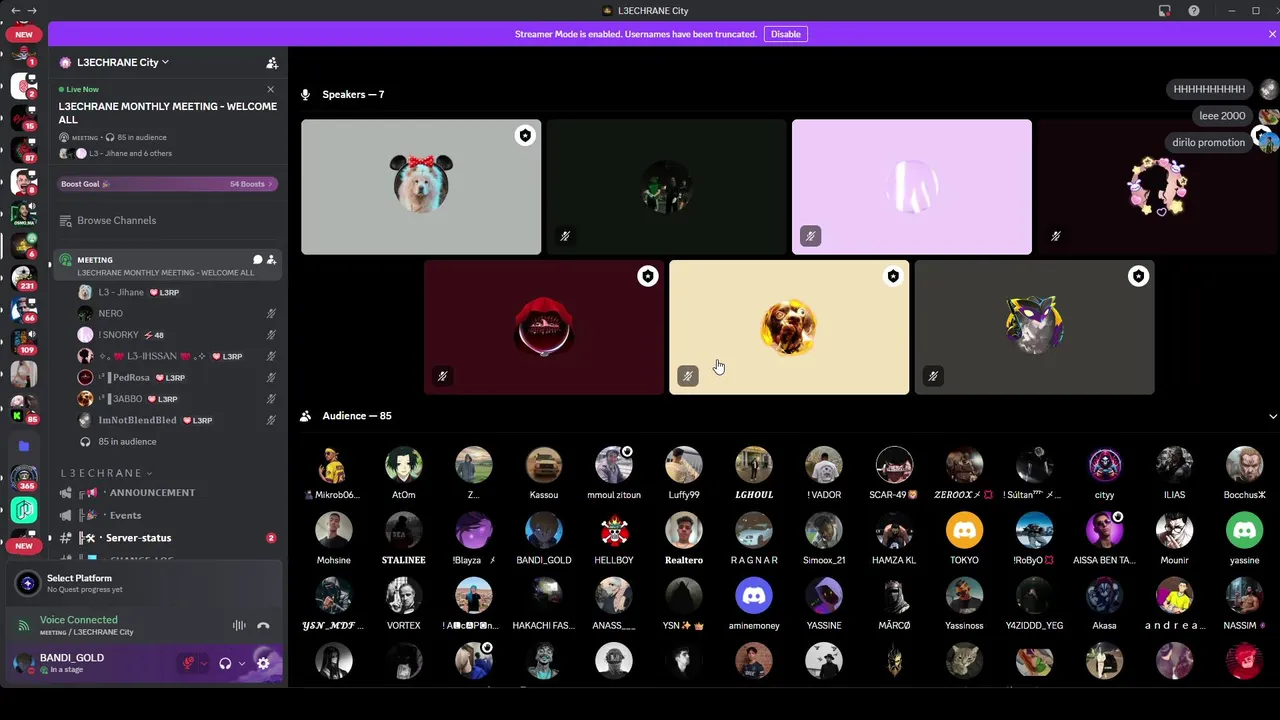Toggle deafen with the headphones button

point(225,663)
